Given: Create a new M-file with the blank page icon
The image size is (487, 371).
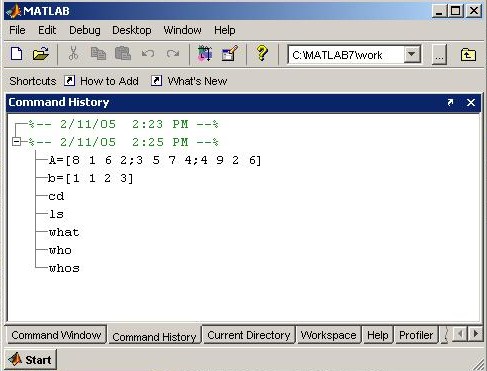Looking at the screenshot, I should [x=17, y=54].
